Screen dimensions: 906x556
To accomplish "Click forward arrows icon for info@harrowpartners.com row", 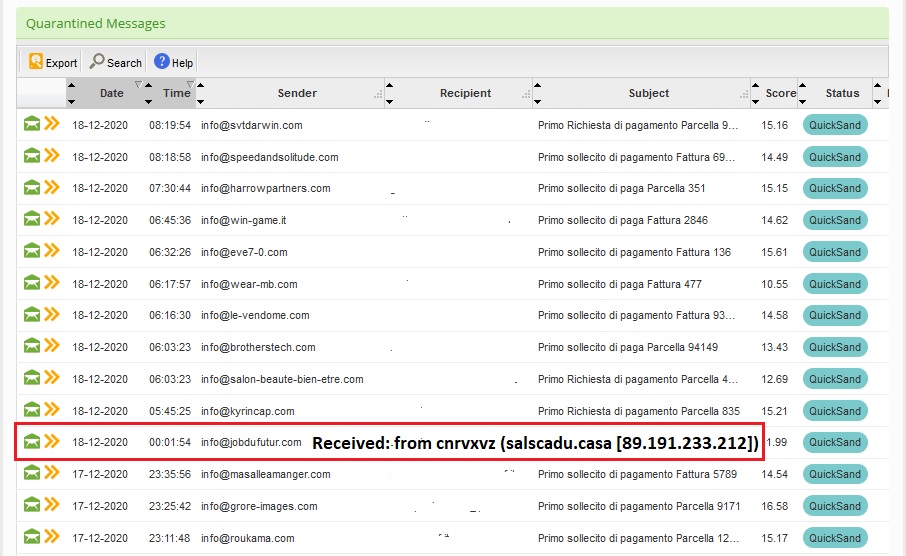I will click(52, 187).
